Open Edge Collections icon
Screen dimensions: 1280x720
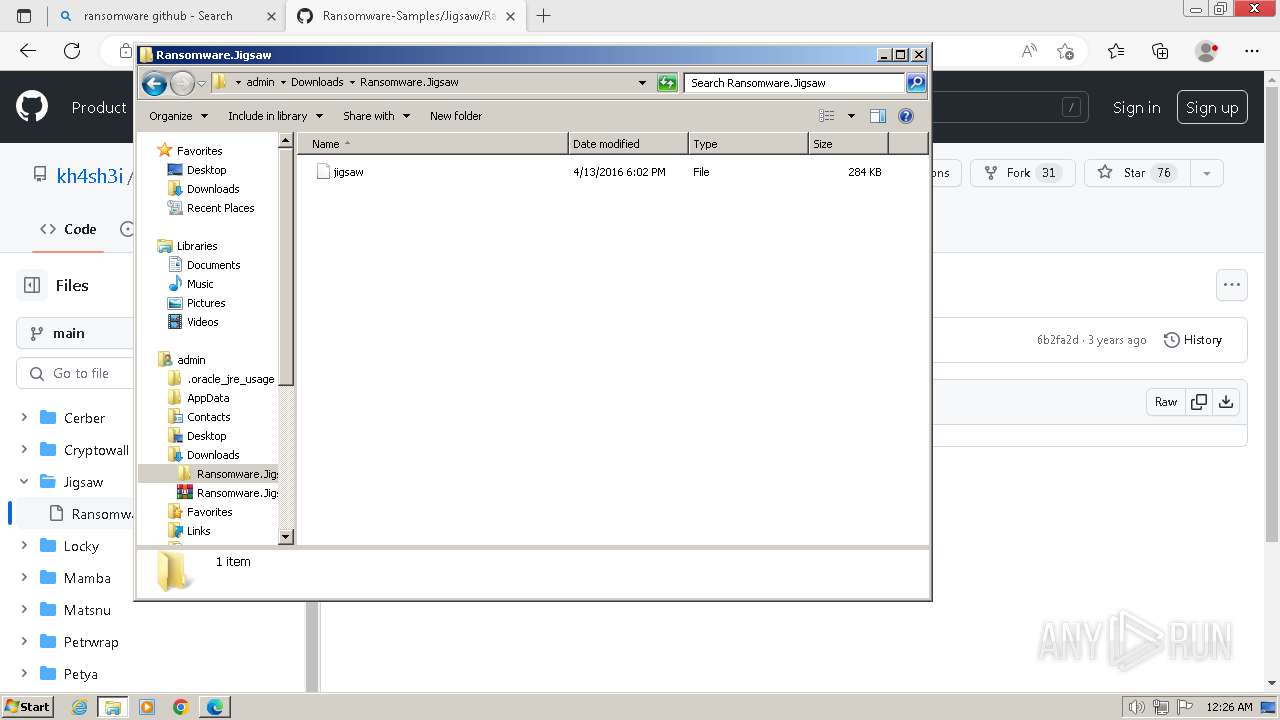pos(1160,51)
